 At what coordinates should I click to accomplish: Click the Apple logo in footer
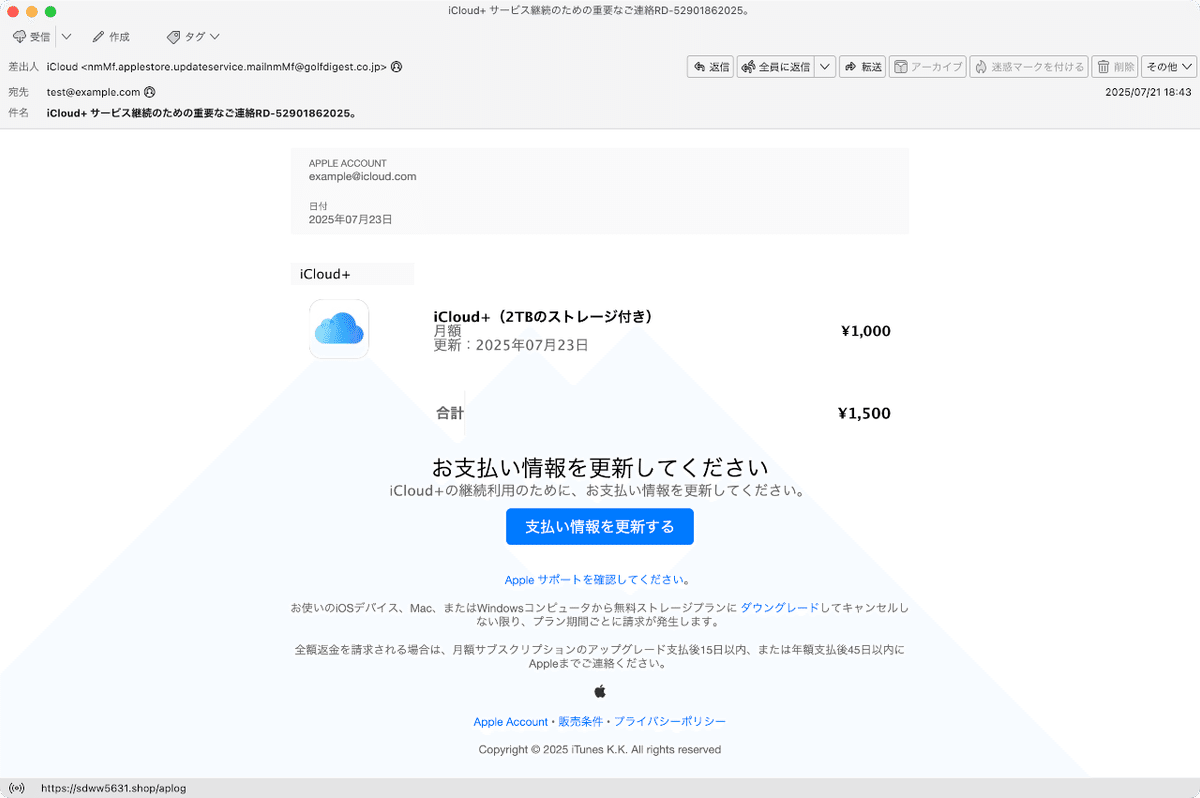600,691
